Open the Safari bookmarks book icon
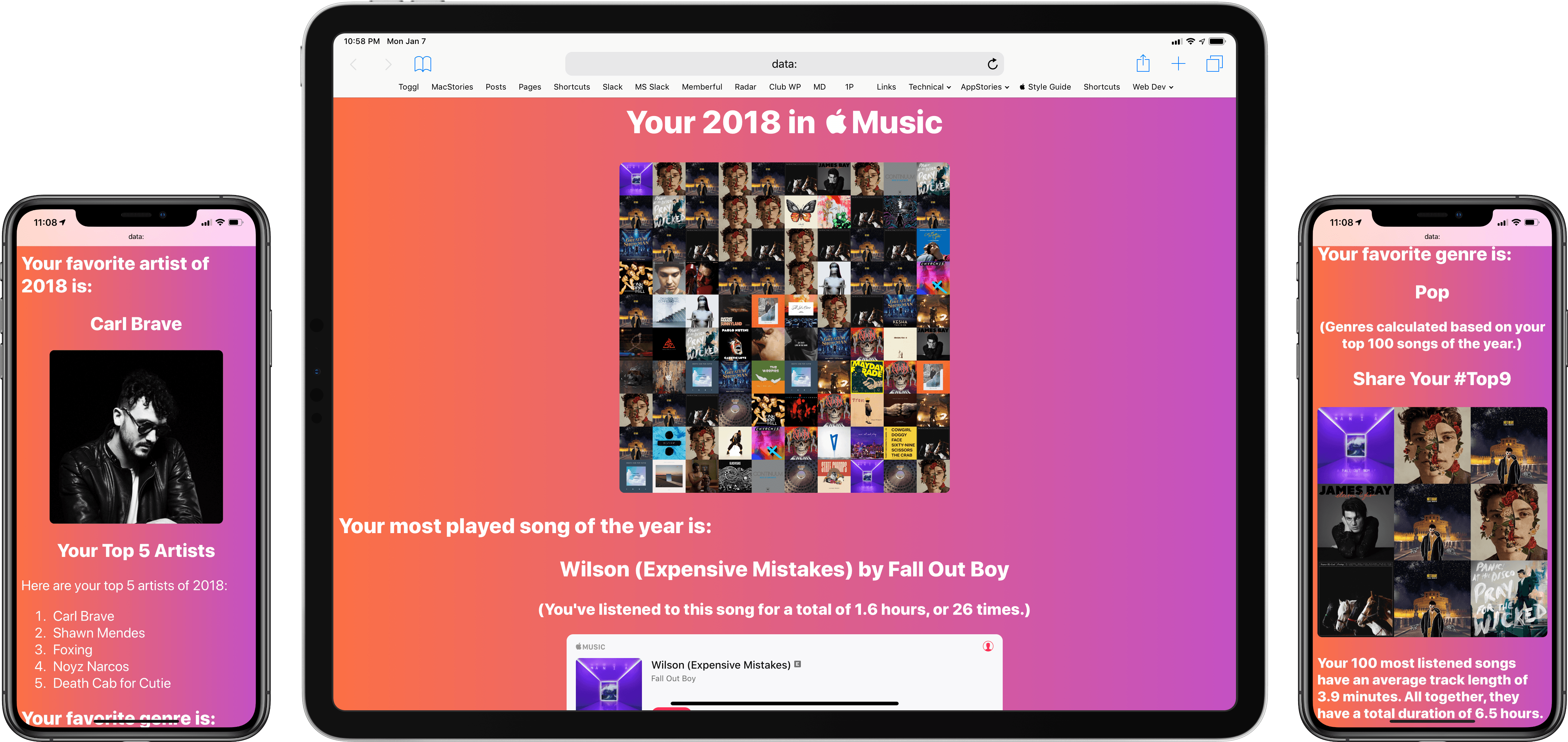This screenshot has height=742, width=1568. (423, 64)
